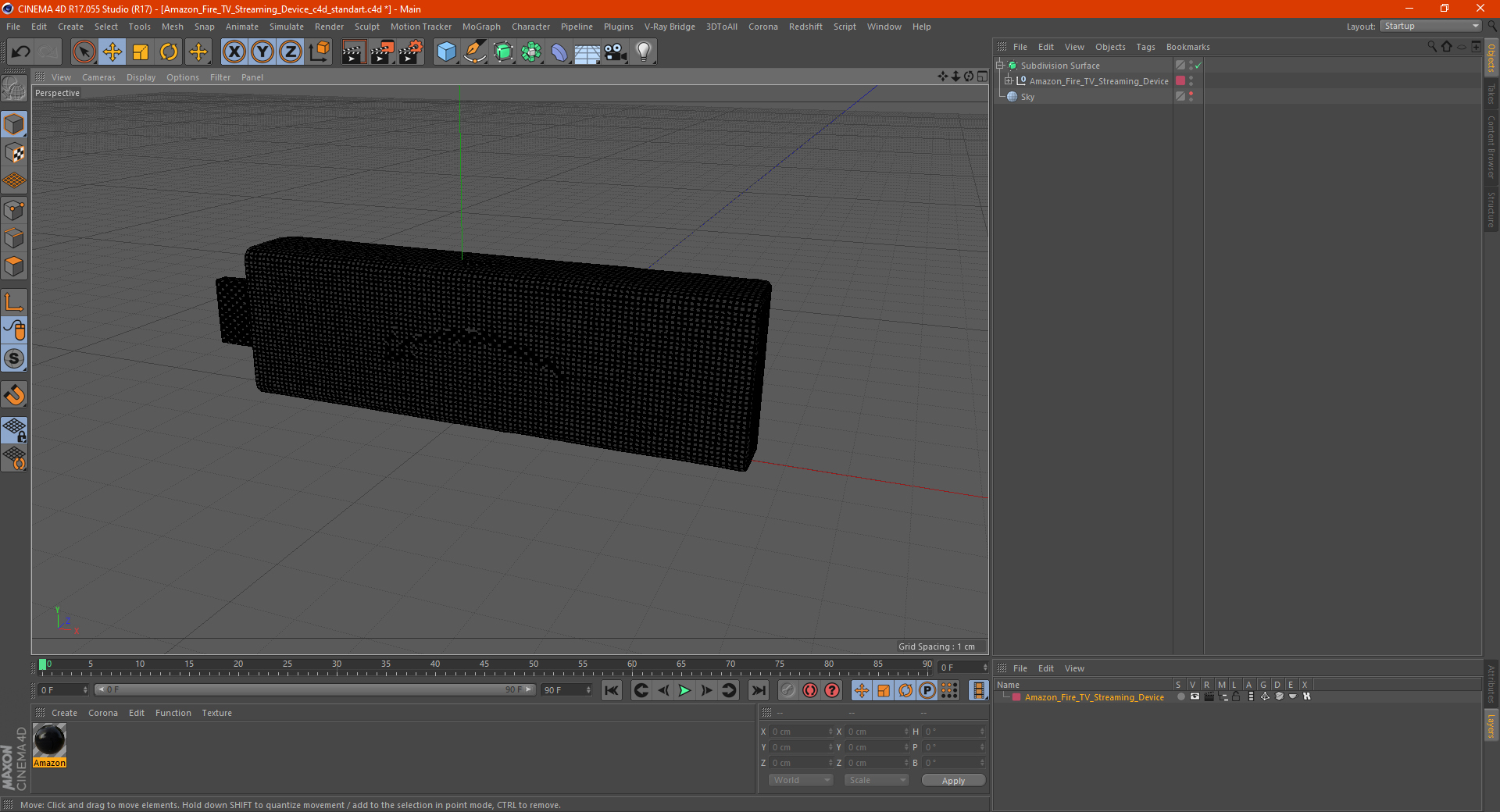Image resolution: width=1500 pixels, height=812 pixels.
Task: Open the Array modeling objects
Action: (x=531, y=52)
